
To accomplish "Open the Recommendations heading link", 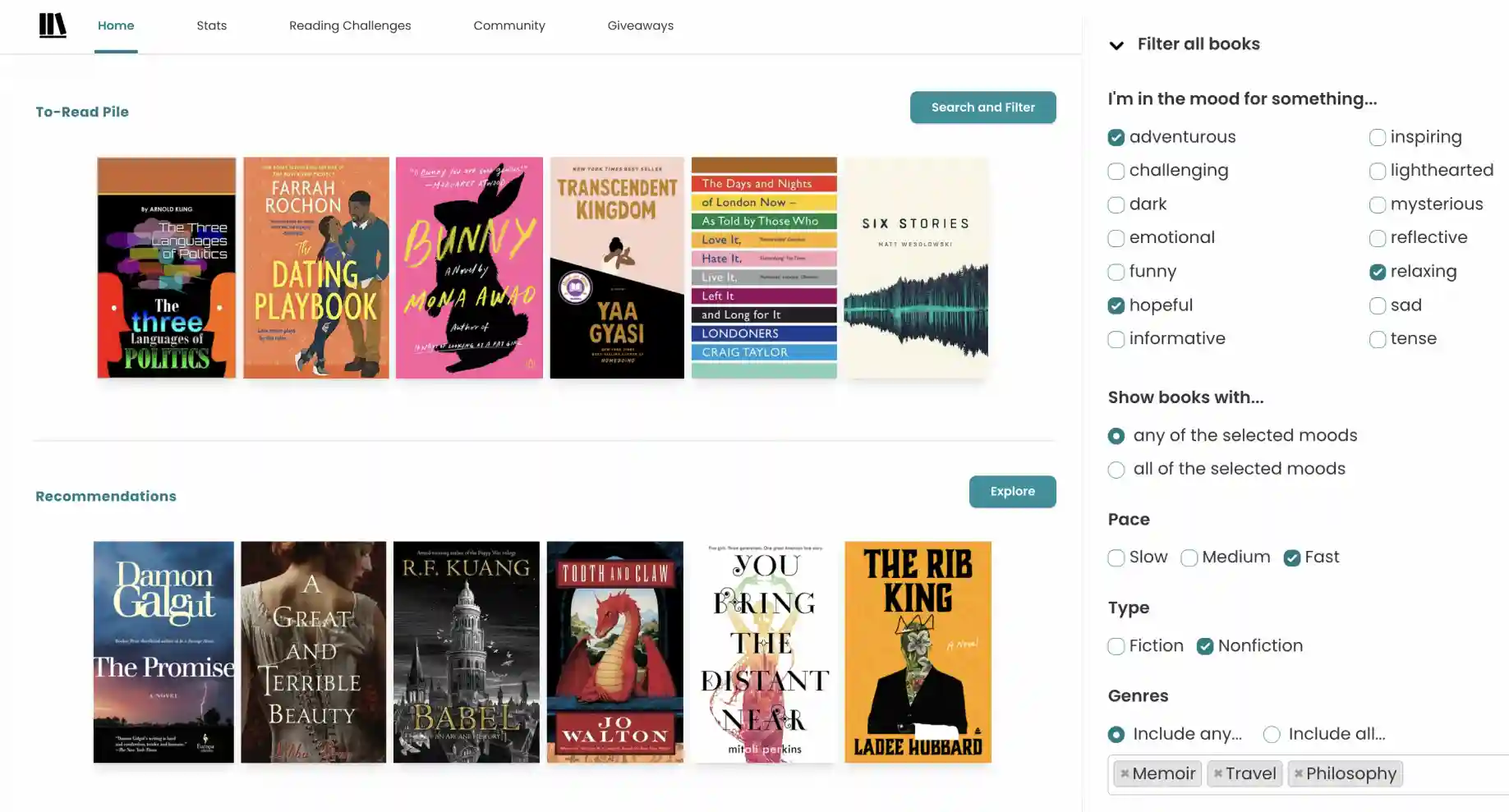I will coord(106,496).
